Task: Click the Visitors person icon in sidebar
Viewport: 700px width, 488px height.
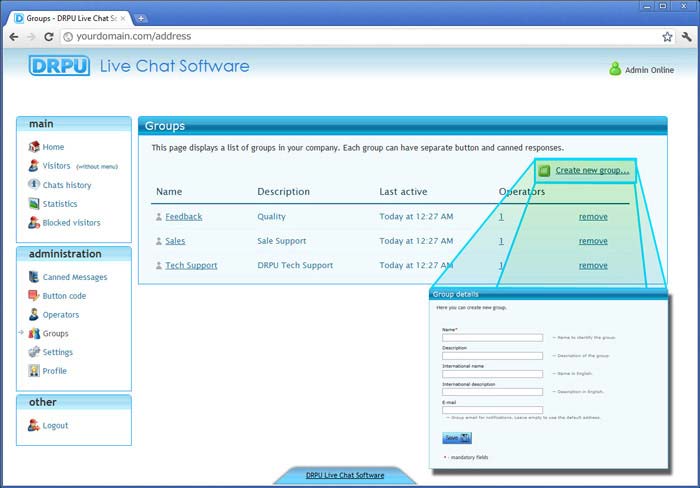Action: click(34, 166)
